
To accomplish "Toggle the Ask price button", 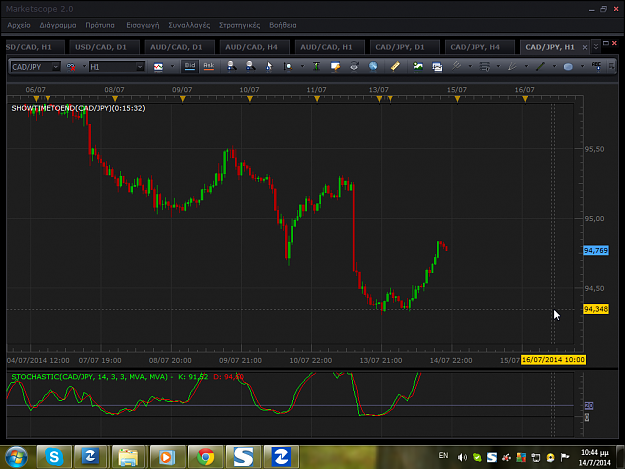I will (208, 66).
